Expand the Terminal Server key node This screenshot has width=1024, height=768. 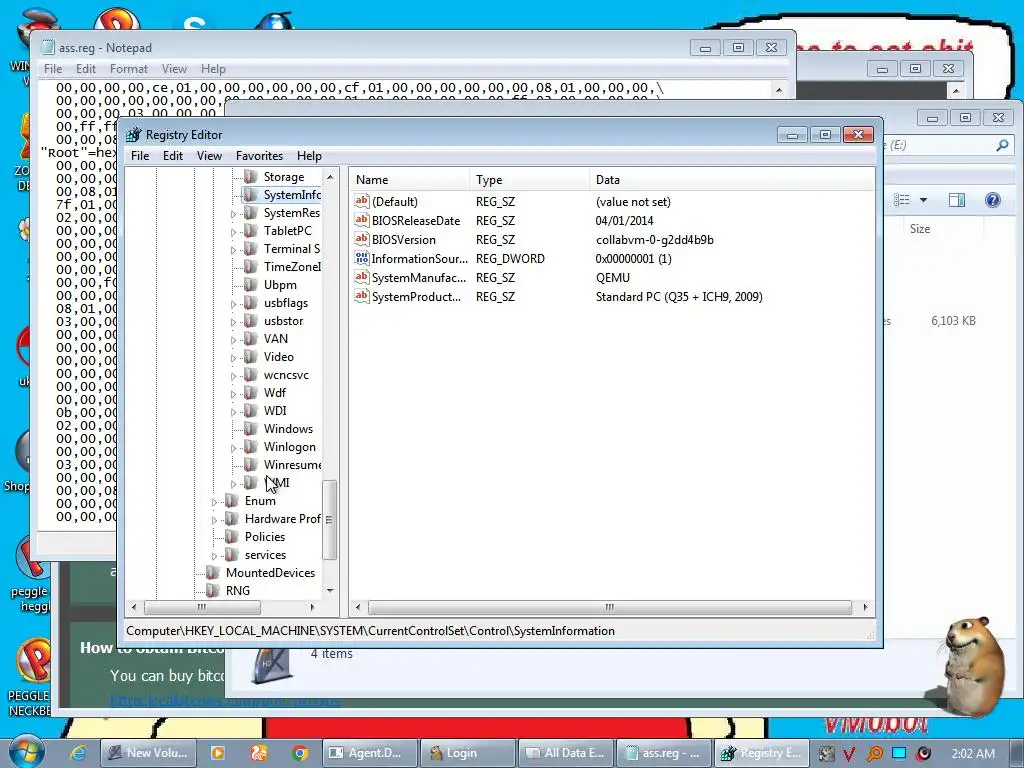pos(233,249)
